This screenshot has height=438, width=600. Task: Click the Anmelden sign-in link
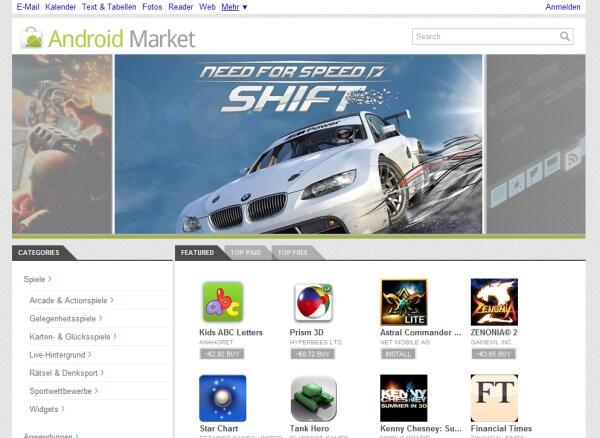pos(562,7)
